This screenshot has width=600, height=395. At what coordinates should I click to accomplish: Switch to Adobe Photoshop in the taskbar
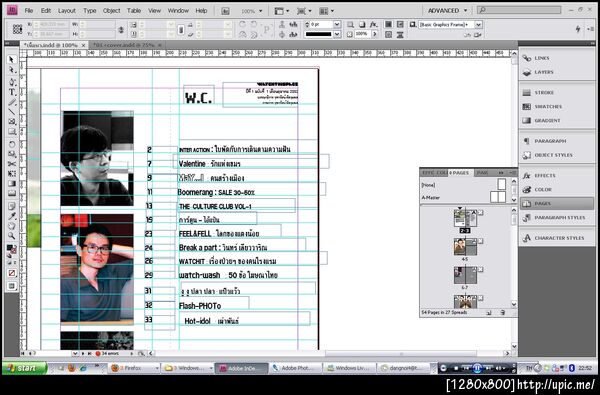click(294, 368)
